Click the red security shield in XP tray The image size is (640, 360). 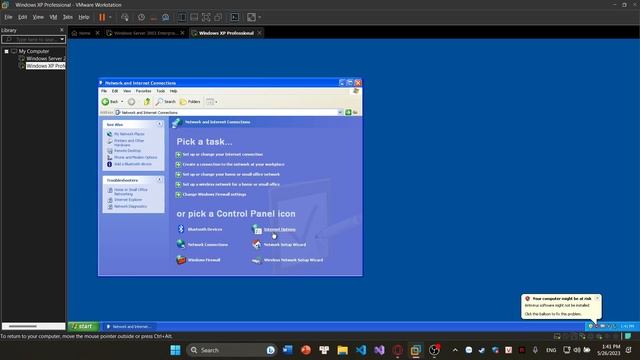[597, 326]
